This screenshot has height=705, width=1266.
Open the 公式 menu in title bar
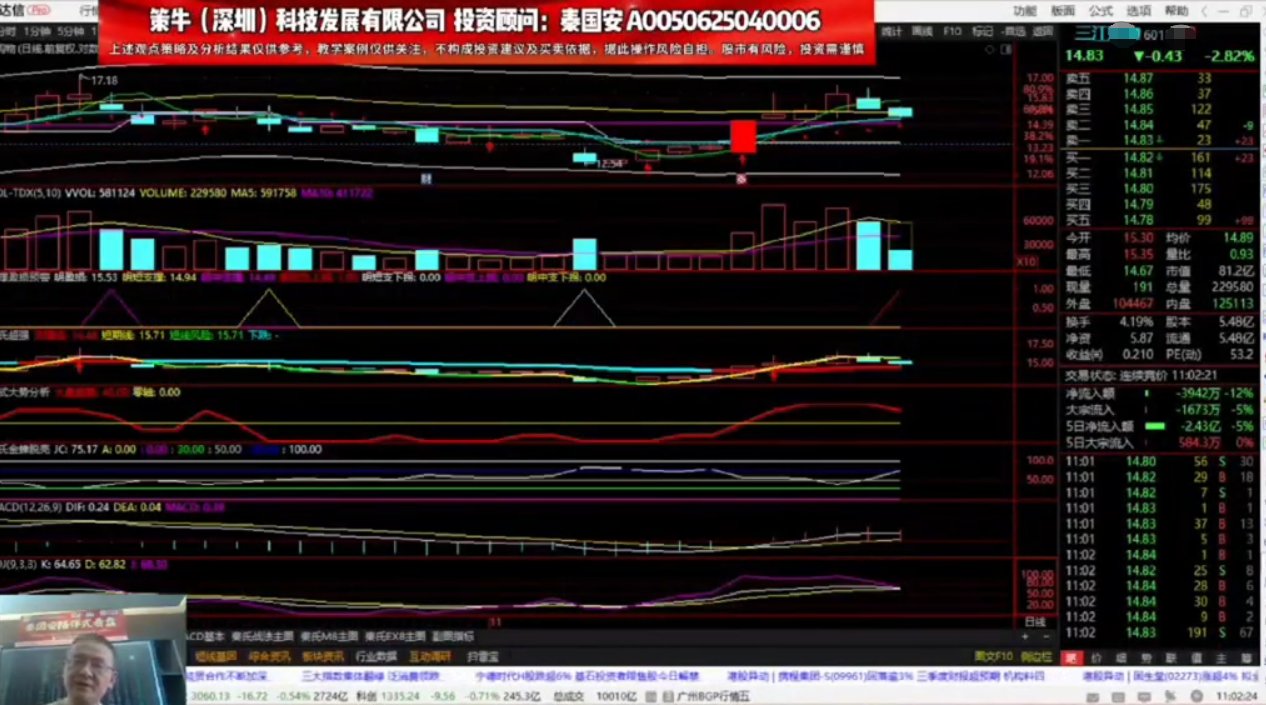(x=1100, y=10)
